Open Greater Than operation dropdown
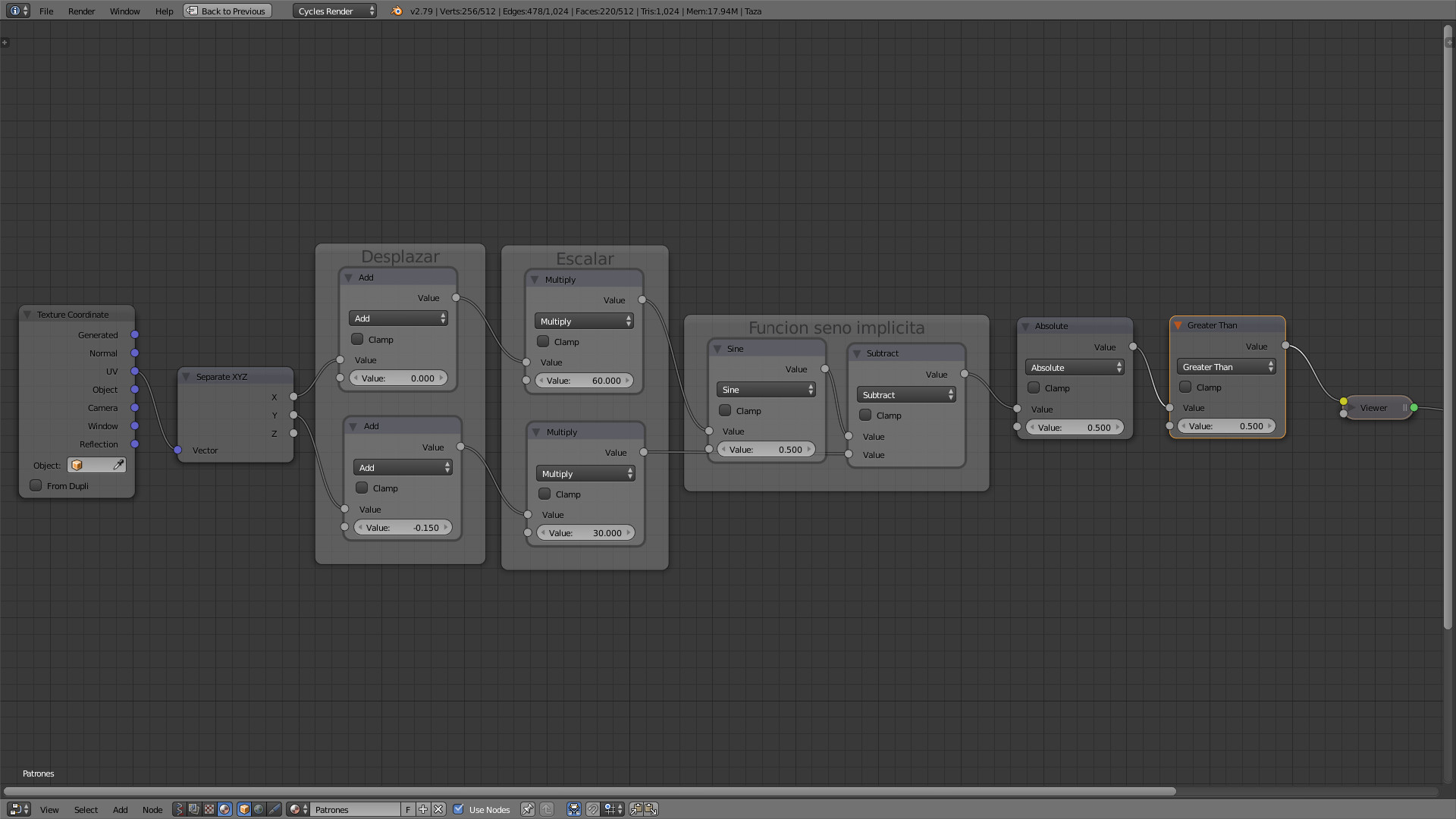The image size is (1456, 819). tap(1226, 367)
